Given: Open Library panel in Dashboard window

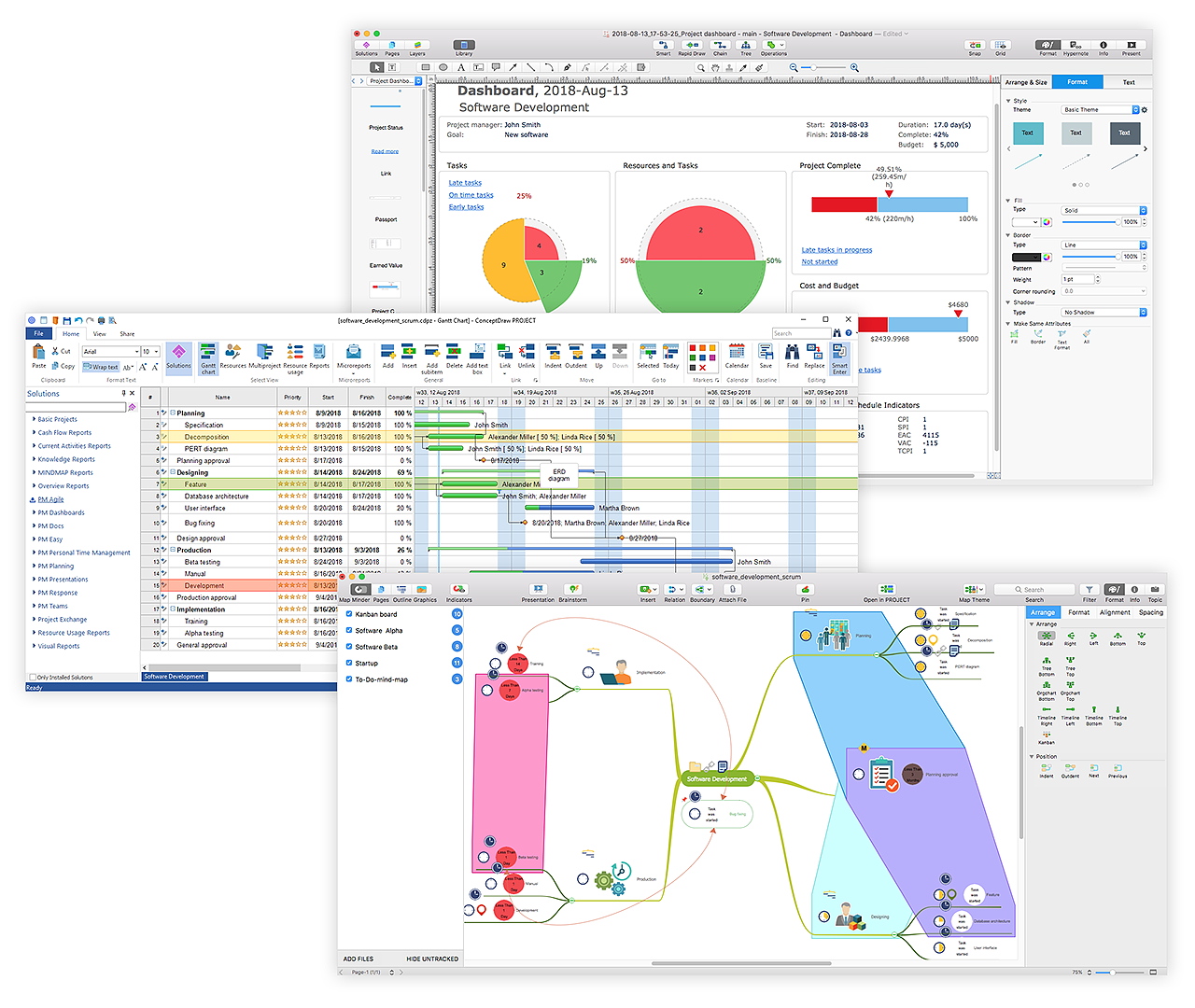Looking at the screenshot, I should point(464,45).
